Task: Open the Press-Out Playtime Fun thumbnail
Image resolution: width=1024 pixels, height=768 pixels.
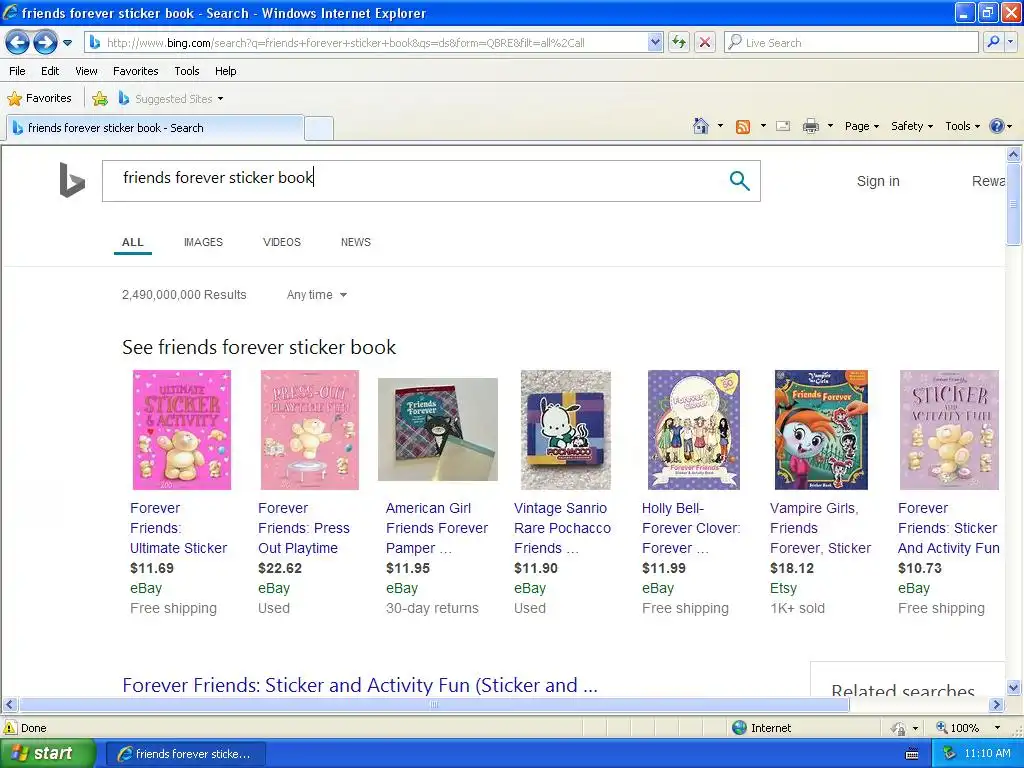Action: [x=310, y=430]
